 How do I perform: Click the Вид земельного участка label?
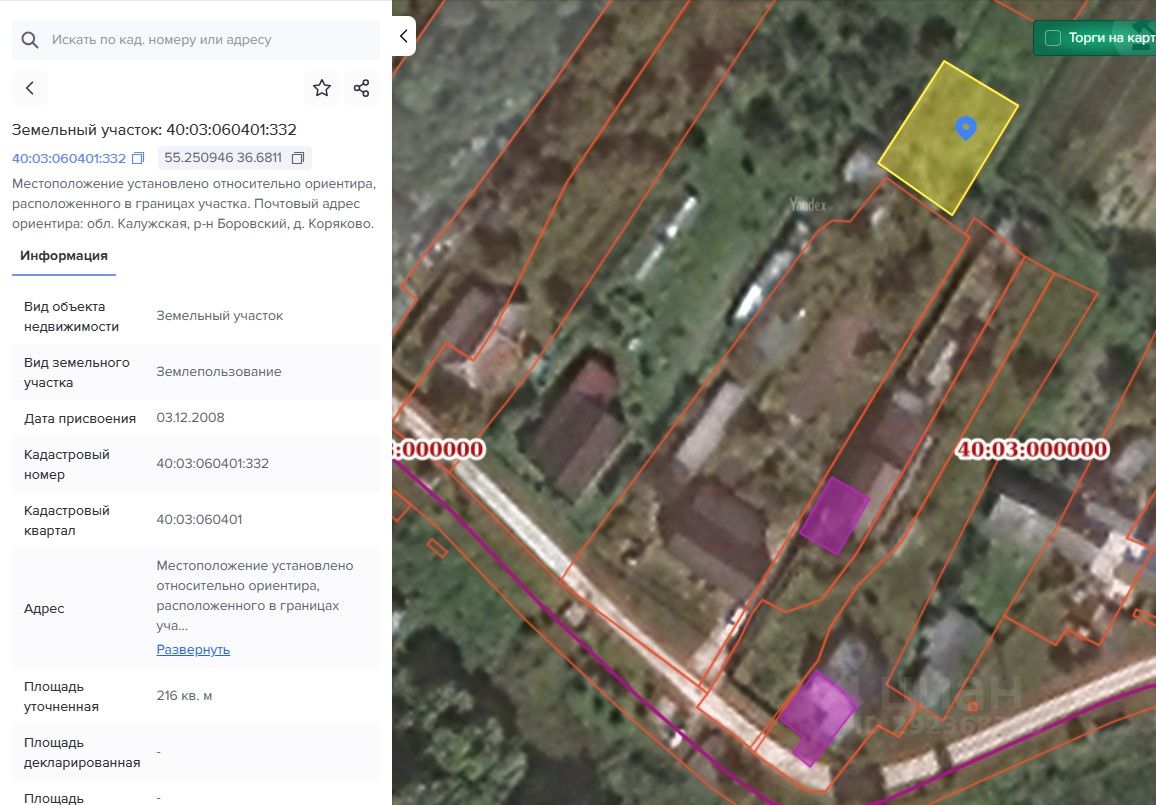click(77, 372)
